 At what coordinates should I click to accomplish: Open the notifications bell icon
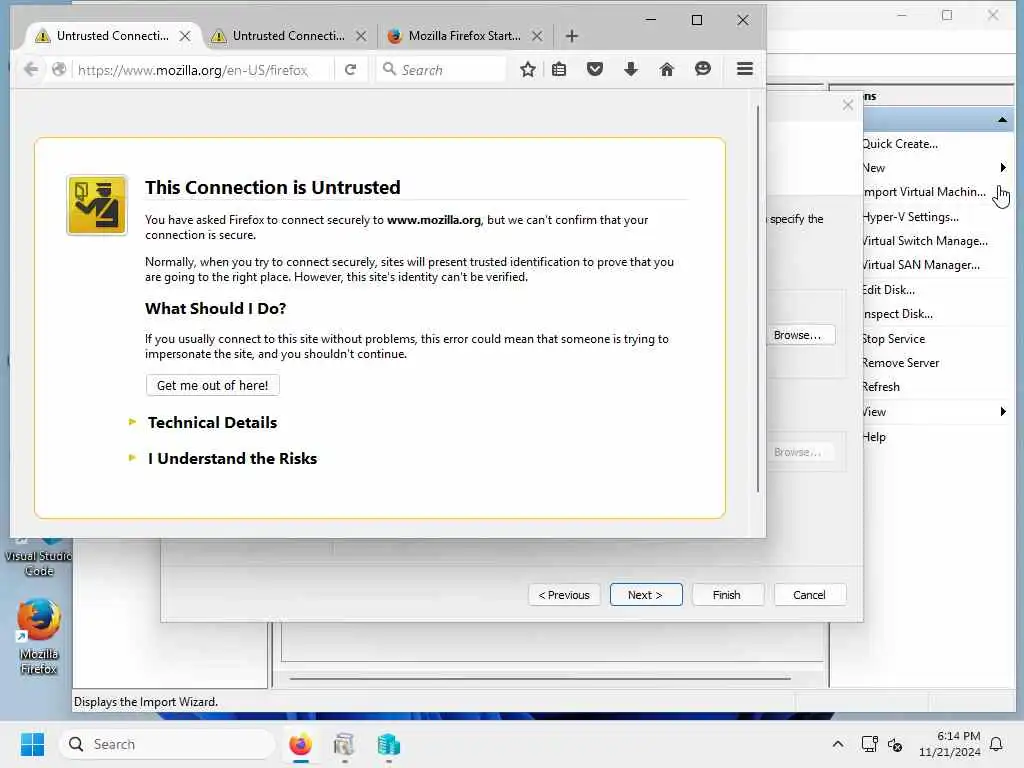tap(997, 744)
